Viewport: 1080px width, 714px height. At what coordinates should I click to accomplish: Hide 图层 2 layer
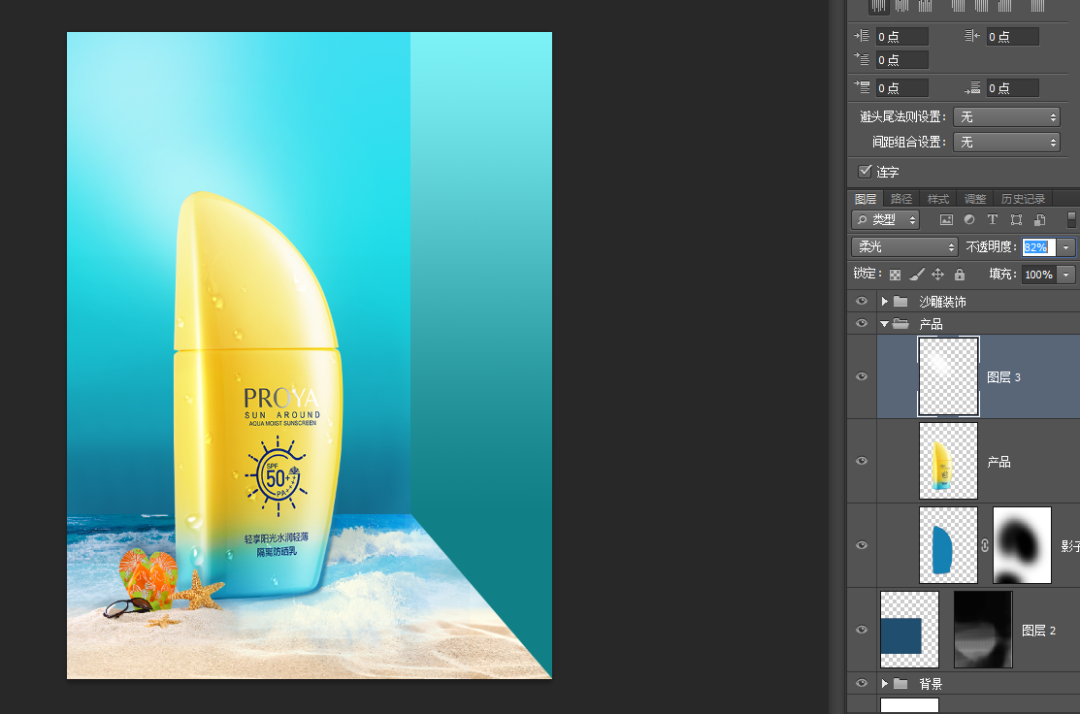(x=862, y=630)
